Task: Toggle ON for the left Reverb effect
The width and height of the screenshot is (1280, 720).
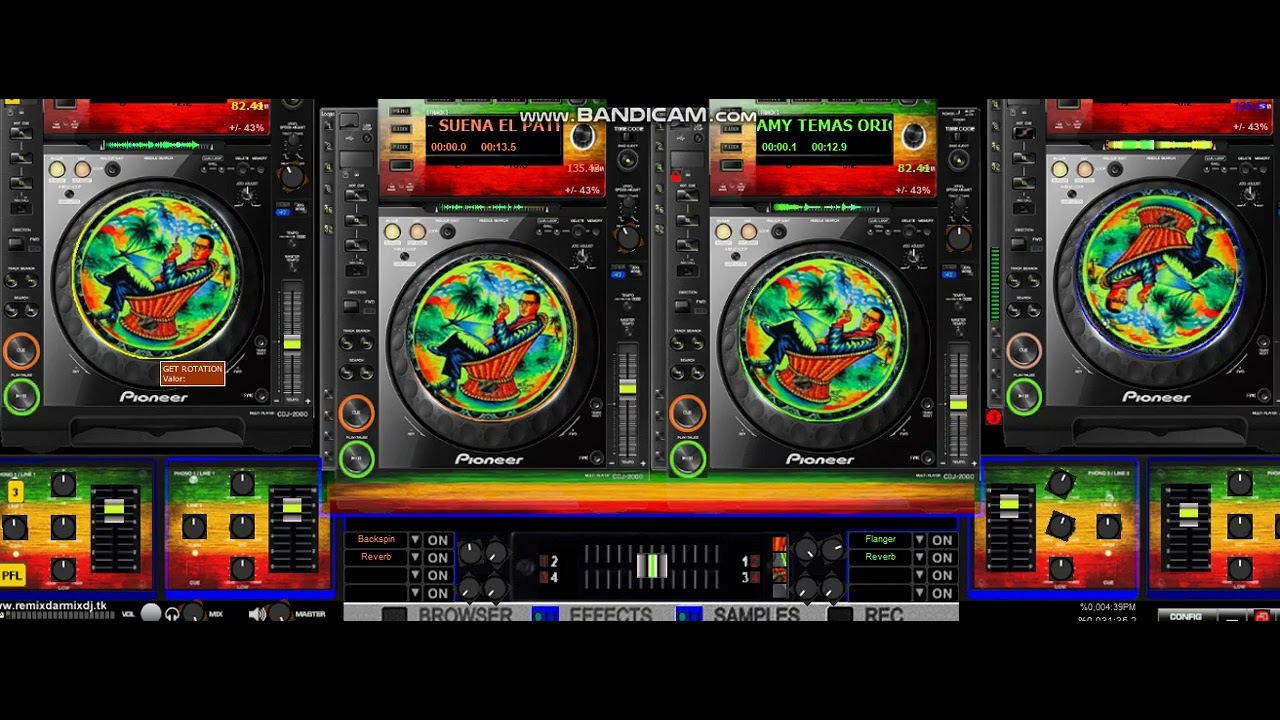Action: pos(438,557)
